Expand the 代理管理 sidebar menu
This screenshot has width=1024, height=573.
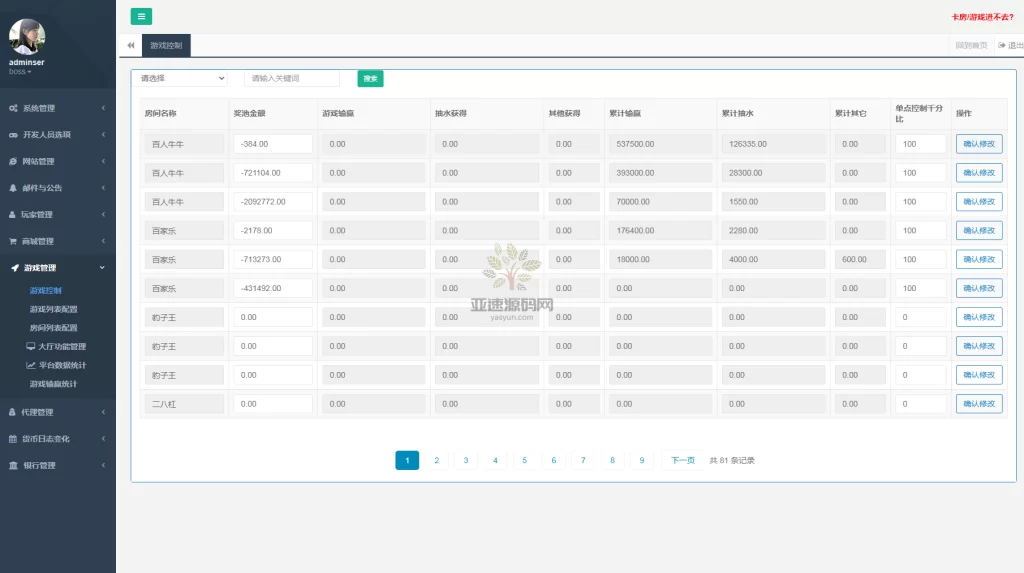pyautogui.click(x=57, y=412)
